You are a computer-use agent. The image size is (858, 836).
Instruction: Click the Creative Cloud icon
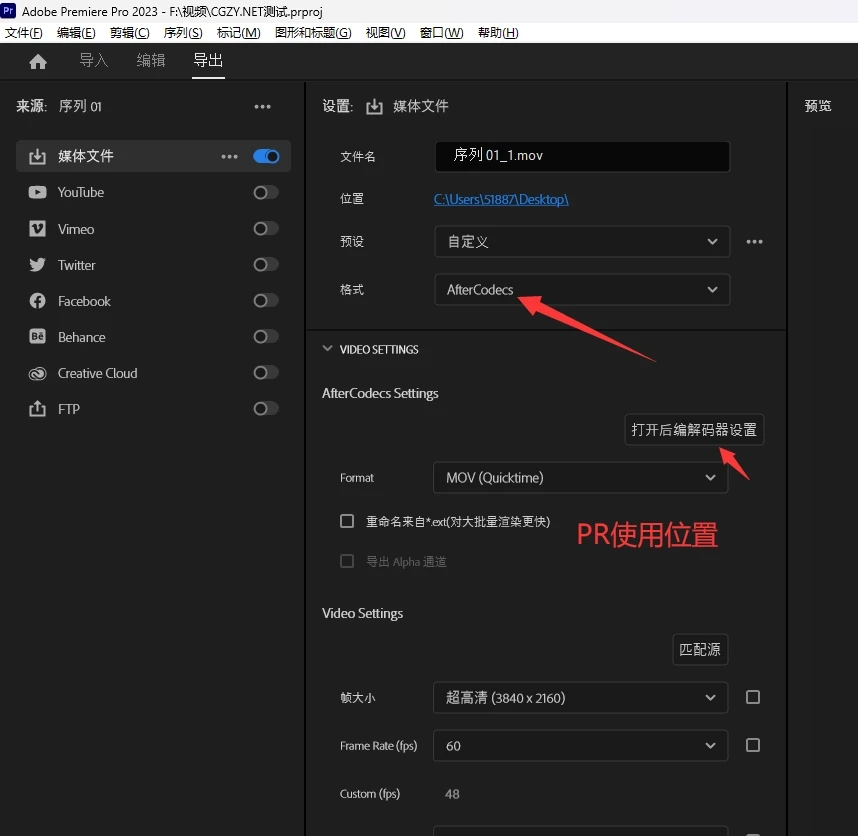click(37, 374)
